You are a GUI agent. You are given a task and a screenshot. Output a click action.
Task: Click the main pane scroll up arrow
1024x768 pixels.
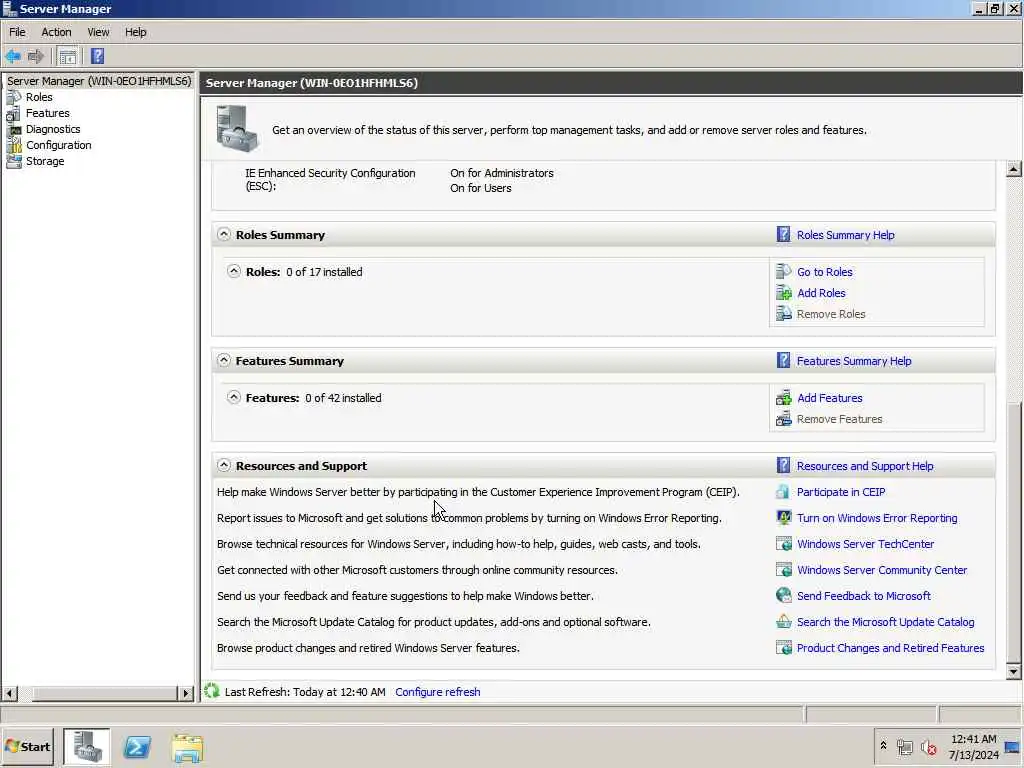point(1014,168)
